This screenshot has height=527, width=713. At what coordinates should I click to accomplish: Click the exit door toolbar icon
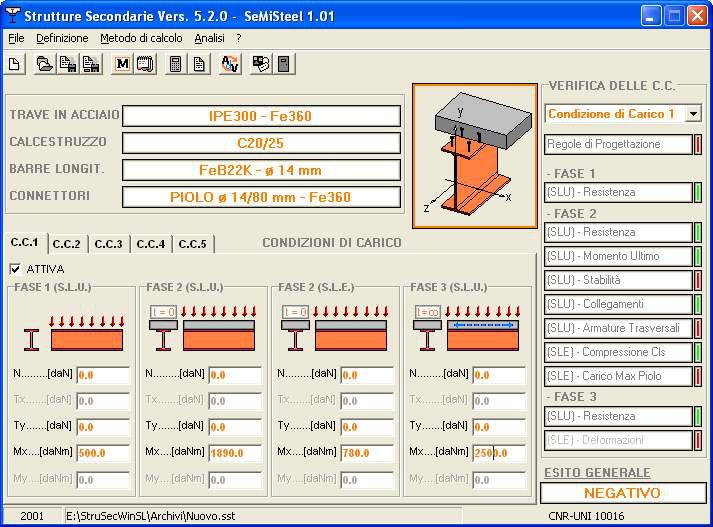284,65
